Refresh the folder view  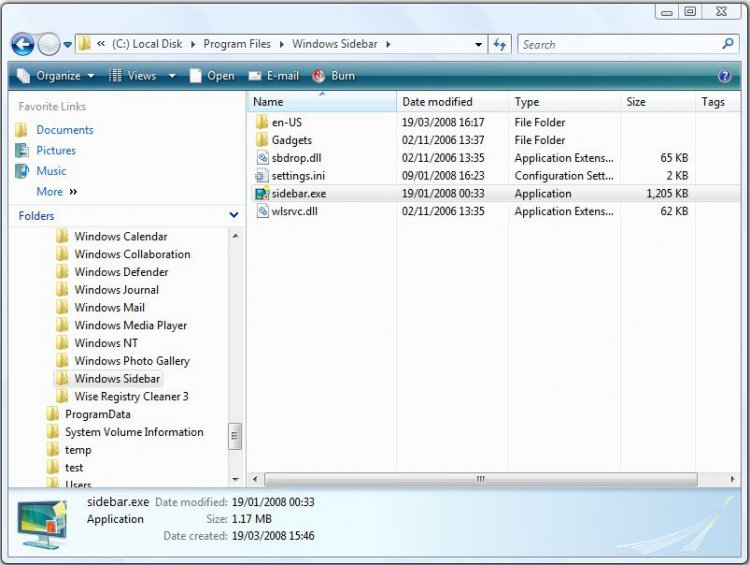pyautogui.click(x=500, y=44)
